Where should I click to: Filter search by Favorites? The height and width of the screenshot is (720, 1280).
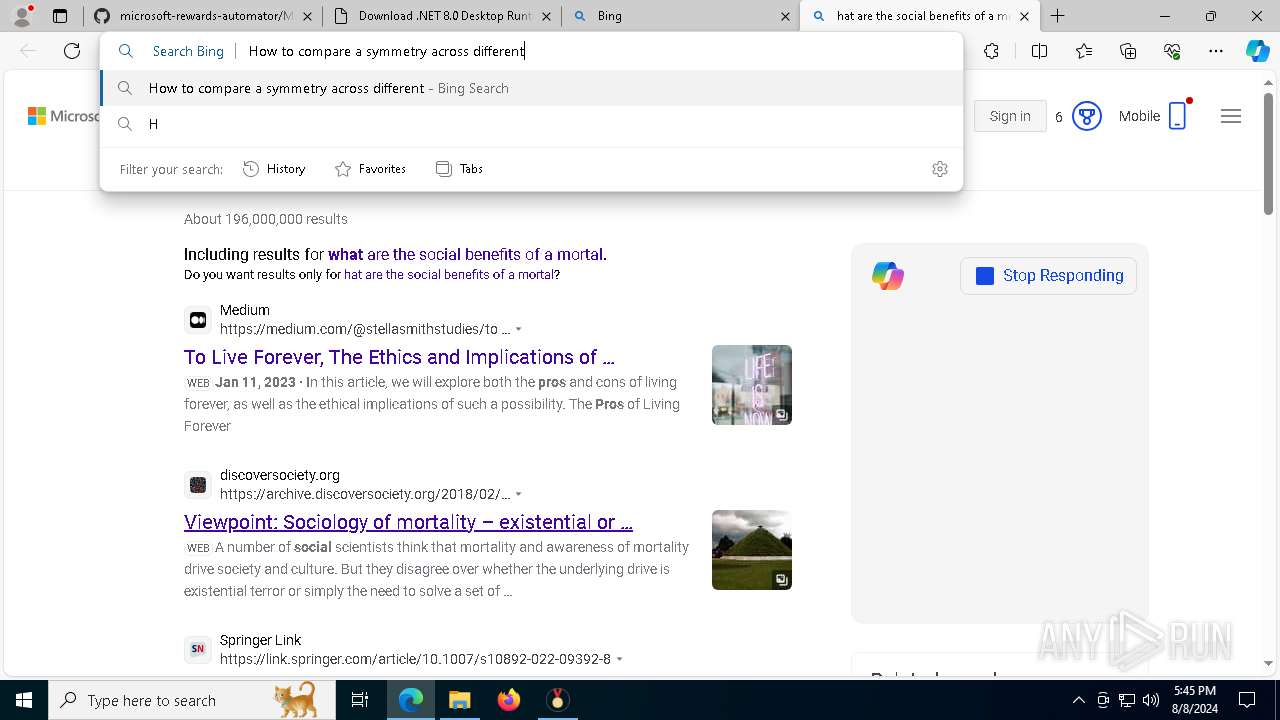pyautogui.click(x=370, y=169)
